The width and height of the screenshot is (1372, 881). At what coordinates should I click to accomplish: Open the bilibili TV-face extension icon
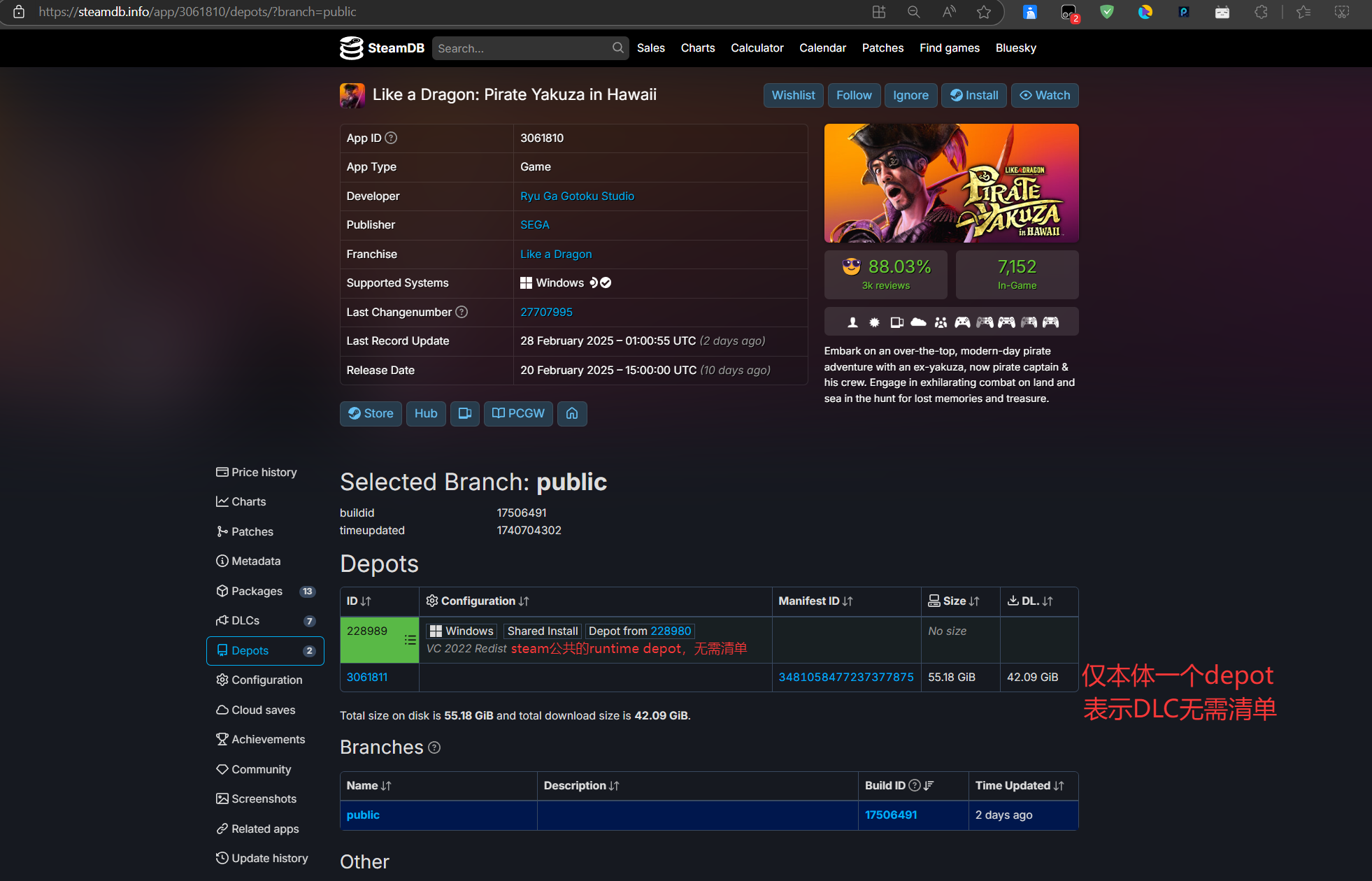1222,12
